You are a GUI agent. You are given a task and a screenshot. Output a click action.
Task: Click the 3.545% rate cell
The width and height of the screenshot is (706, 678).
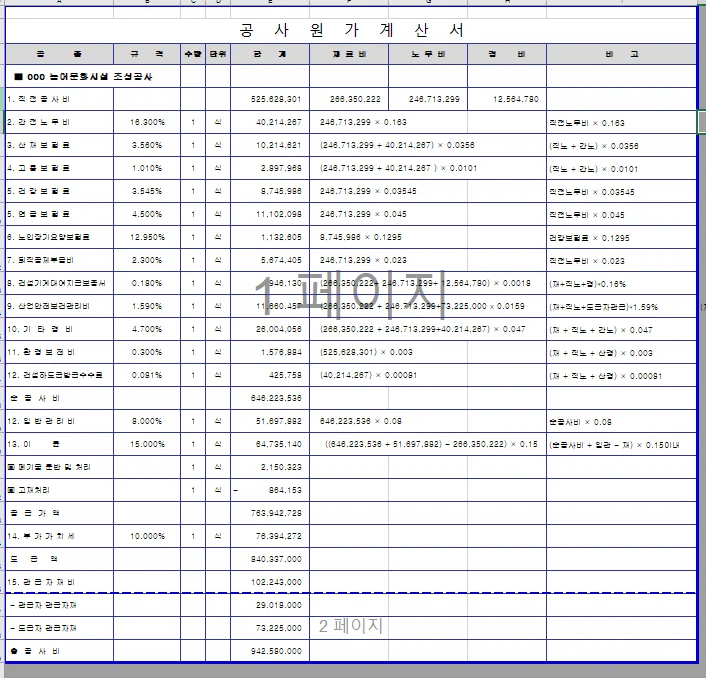coord(147,191)
